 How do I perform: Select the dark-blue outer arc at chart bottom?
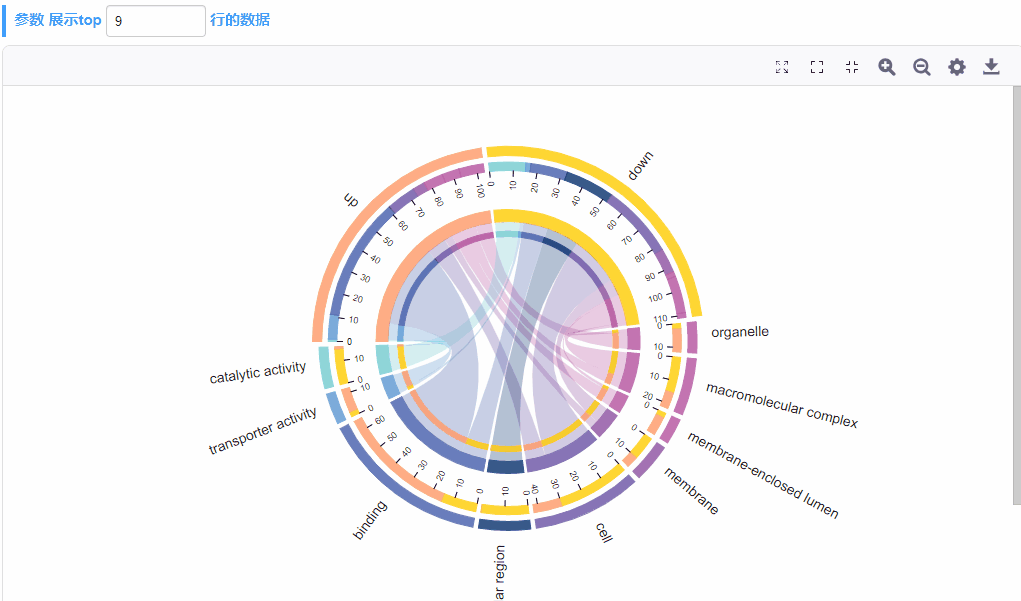[x=505, y=525]
